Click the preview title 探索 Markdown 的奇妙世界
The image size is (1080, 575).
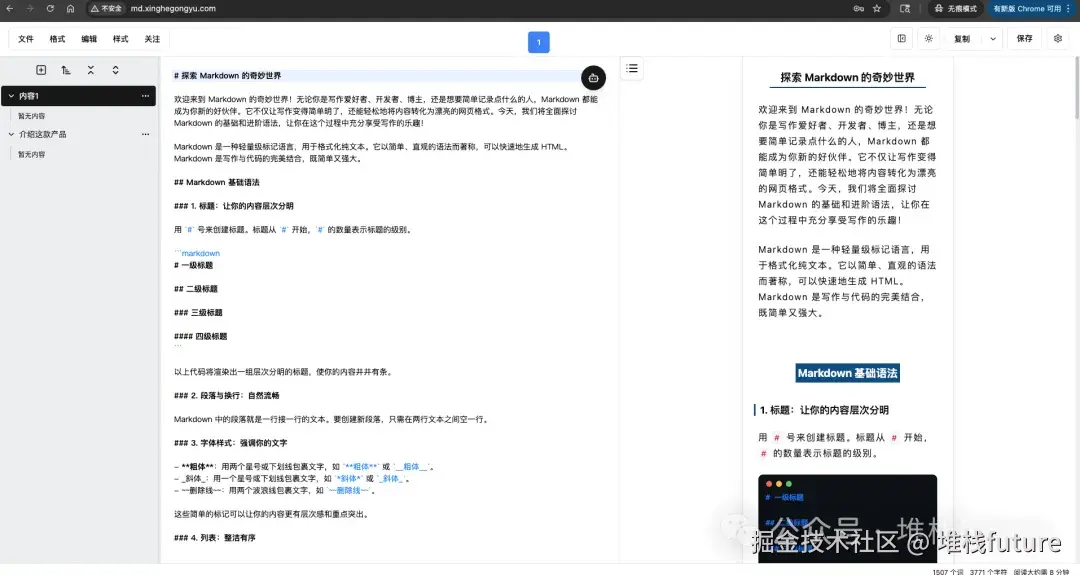(847, 78)
